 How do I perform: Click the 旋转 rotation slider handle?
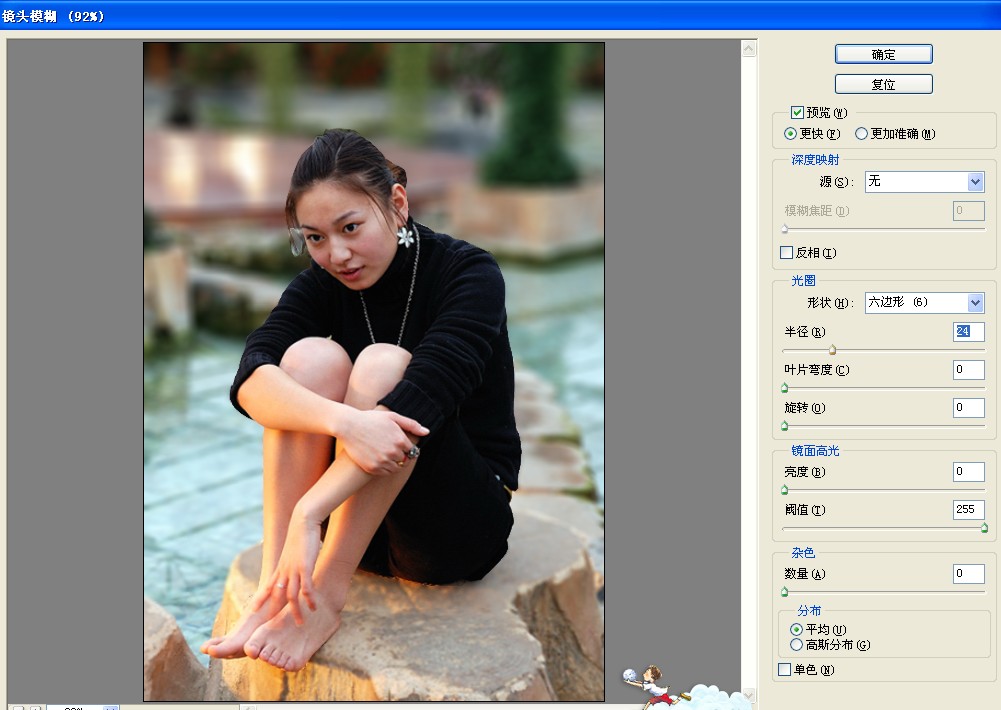(785, 426)
